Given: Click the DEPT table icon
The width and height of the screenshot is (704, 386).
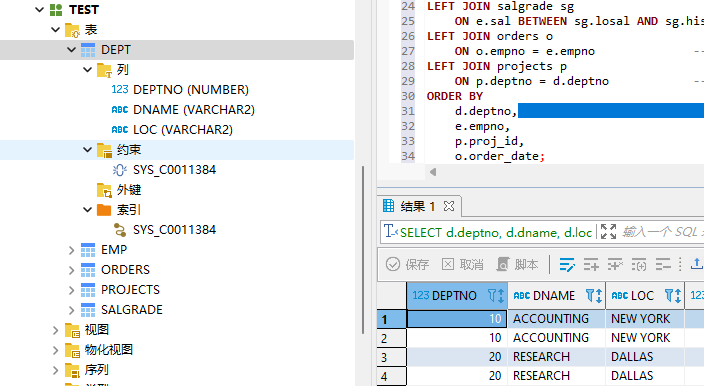Looking at the screenshot, I should click(x=88, y=50).
